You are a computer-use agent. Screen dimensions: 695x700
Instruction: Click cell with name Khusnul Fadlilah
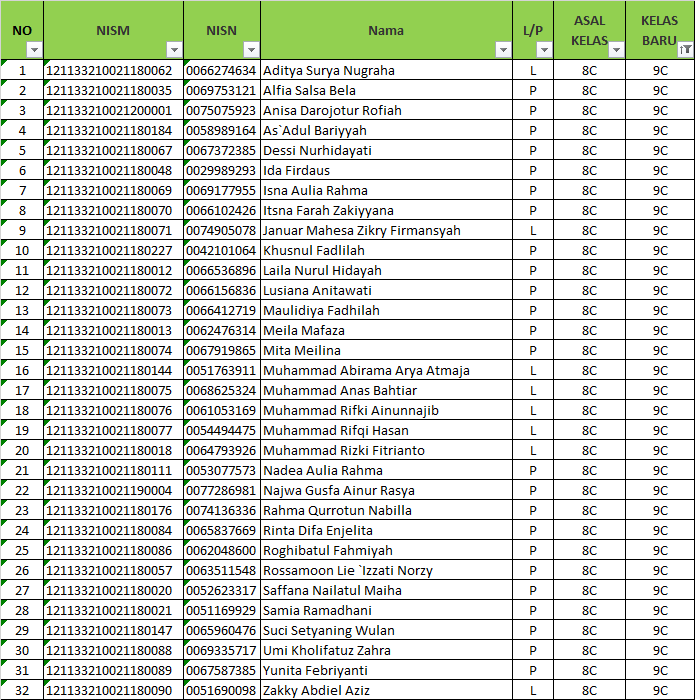point(386,250)
